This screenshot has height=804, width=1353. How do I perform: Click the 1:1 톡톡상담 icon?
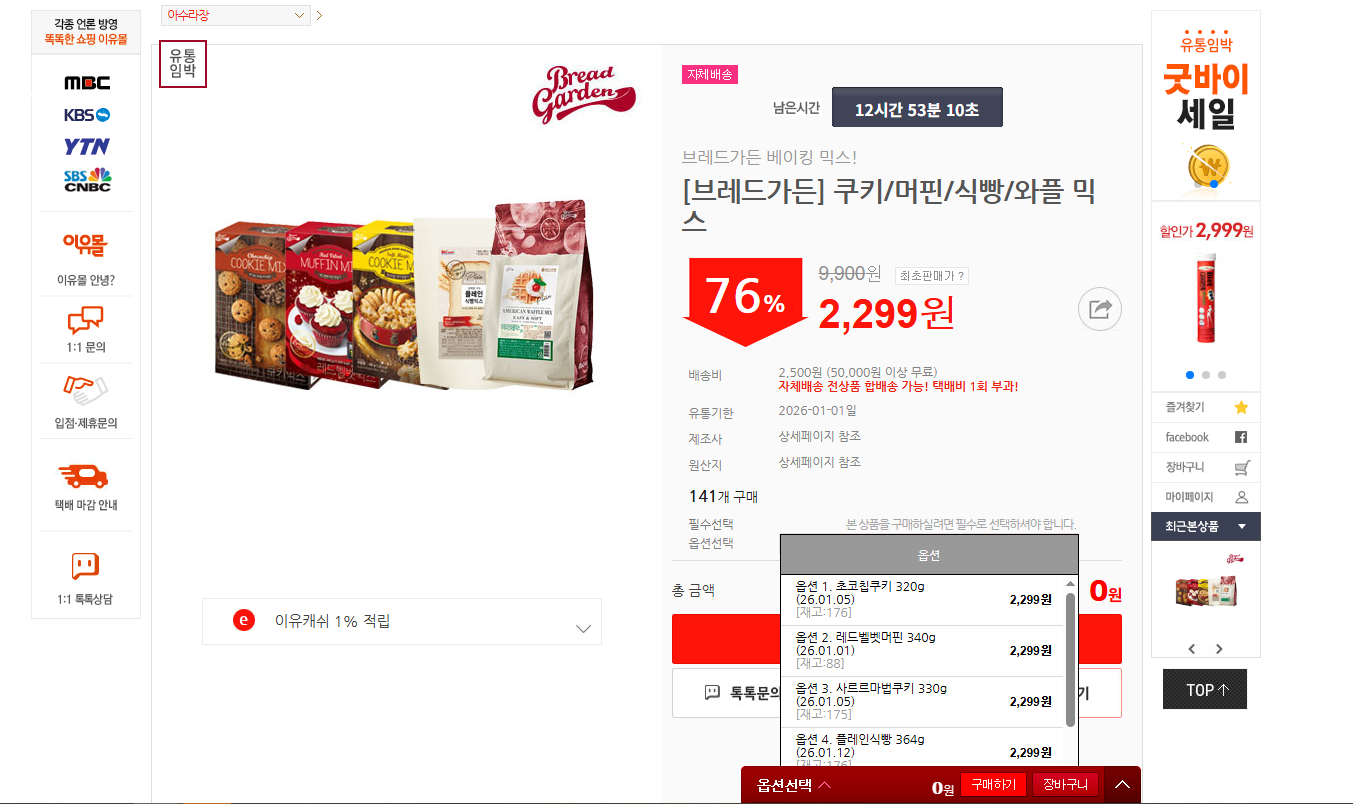pyautogui.click(x=86, y=566)
